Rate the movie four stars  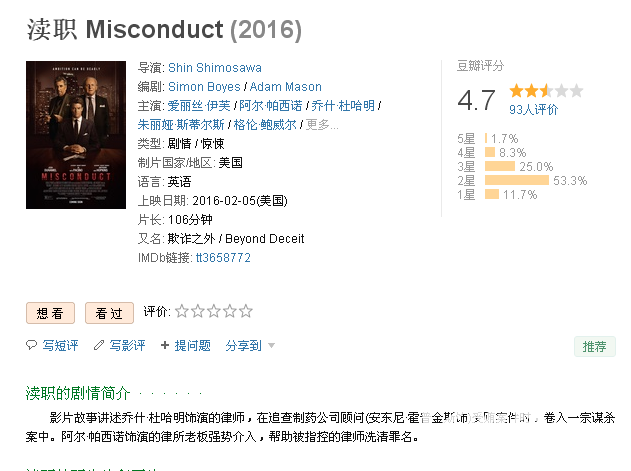[x=230, y=311]
